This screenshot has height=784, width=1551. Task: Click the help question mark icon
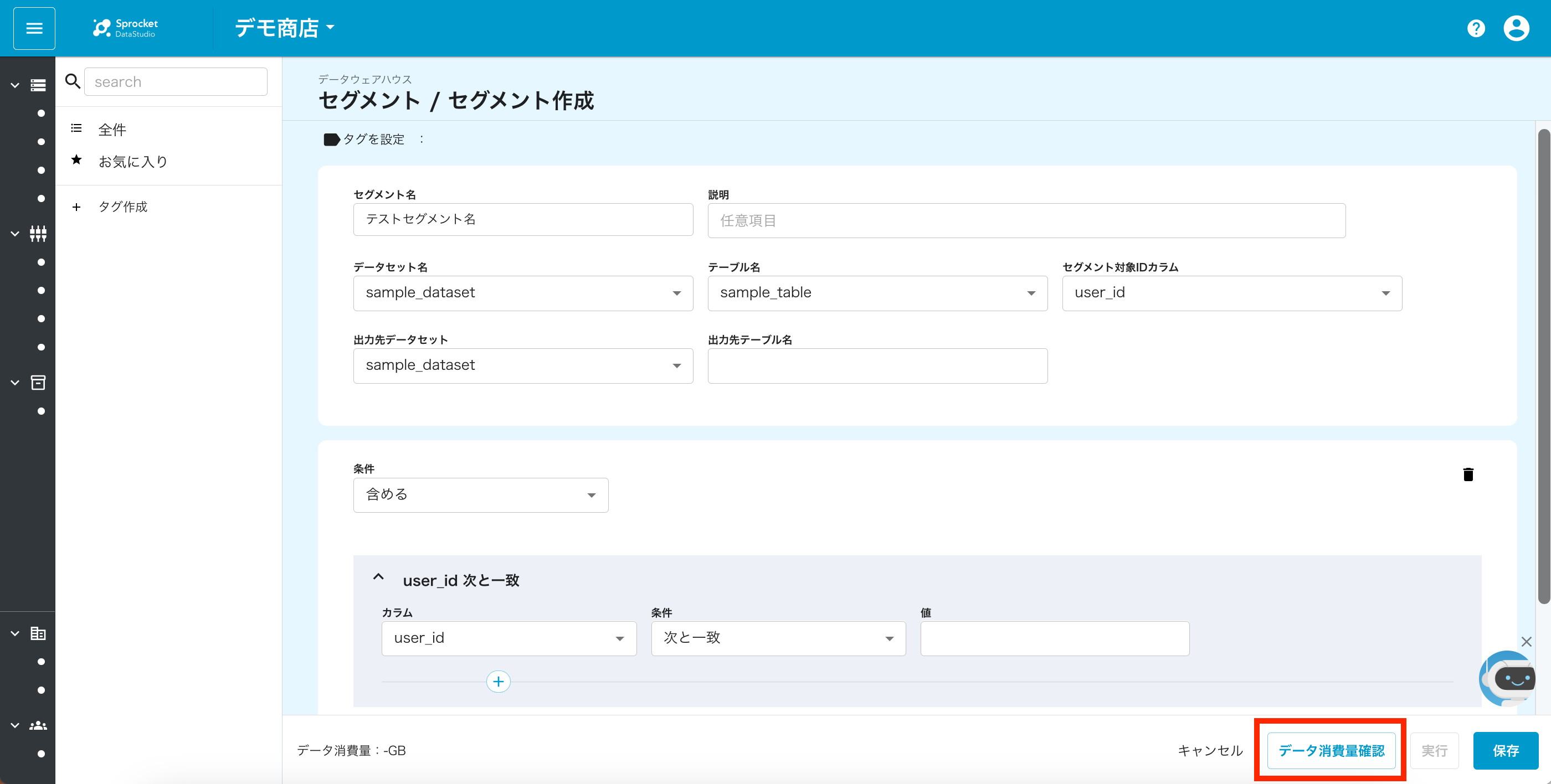[x=1476, y=28]
